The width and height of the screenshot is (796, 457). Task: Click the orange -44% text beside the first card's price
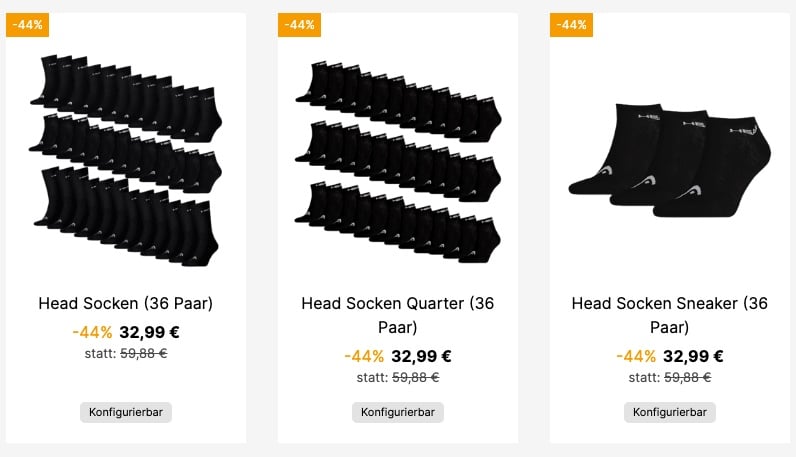92,332
